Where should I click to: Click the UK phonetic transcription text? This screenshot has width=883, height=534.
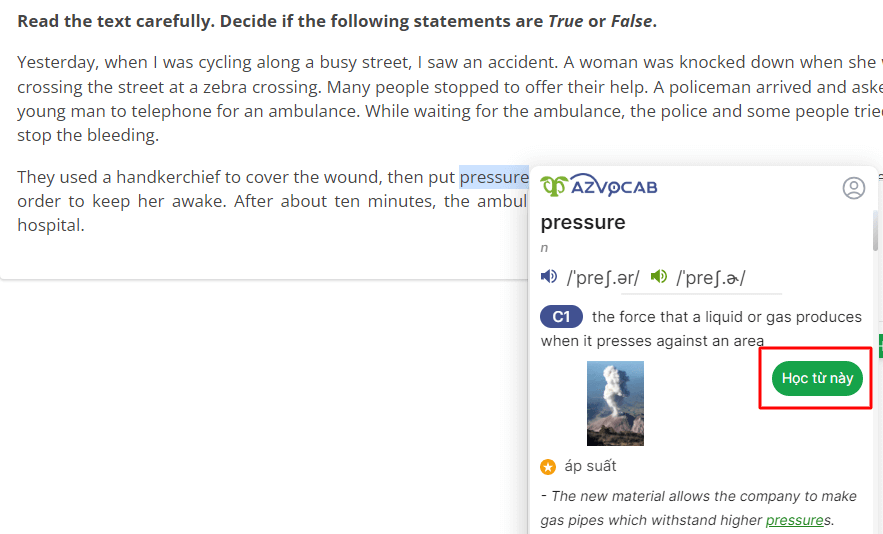(603, 278)
